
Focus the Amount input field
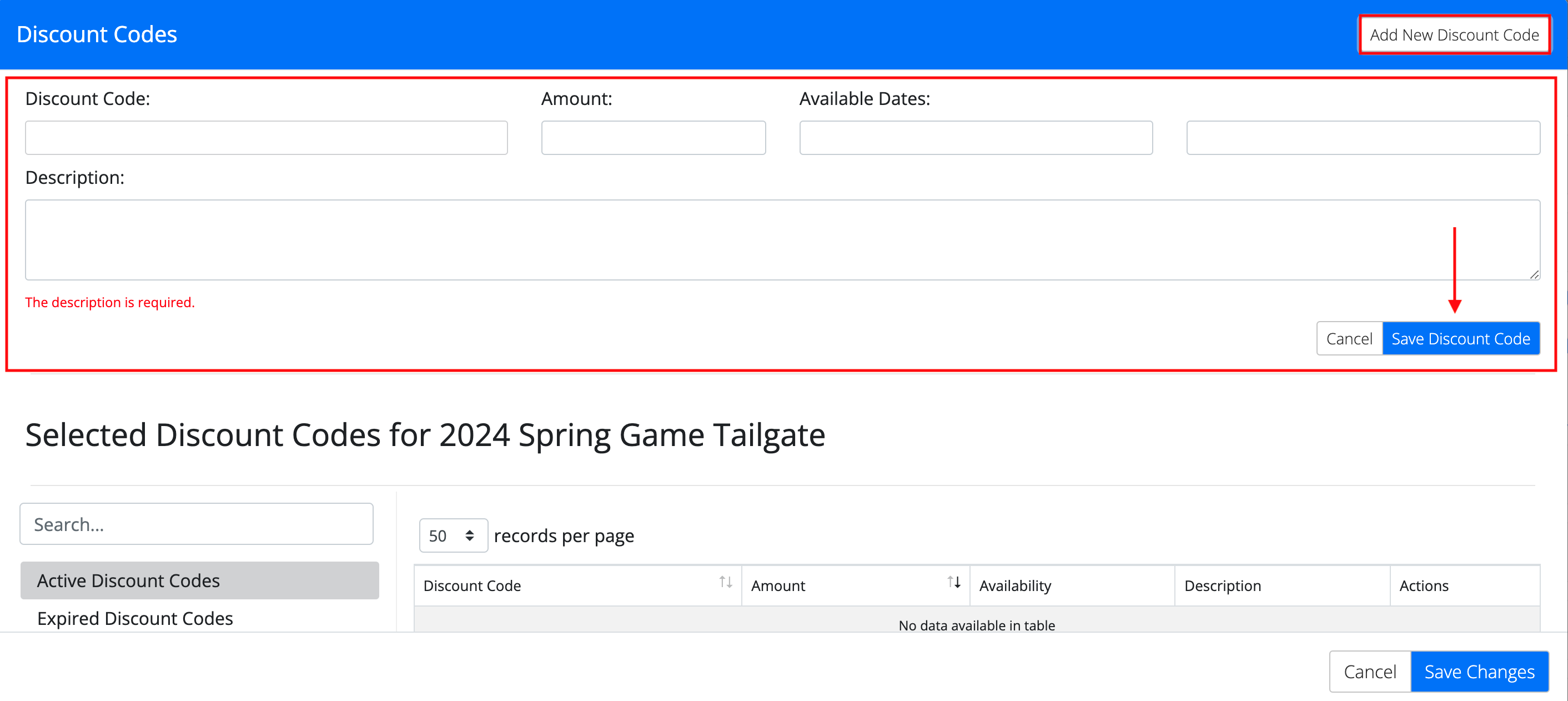coord(652,138)
